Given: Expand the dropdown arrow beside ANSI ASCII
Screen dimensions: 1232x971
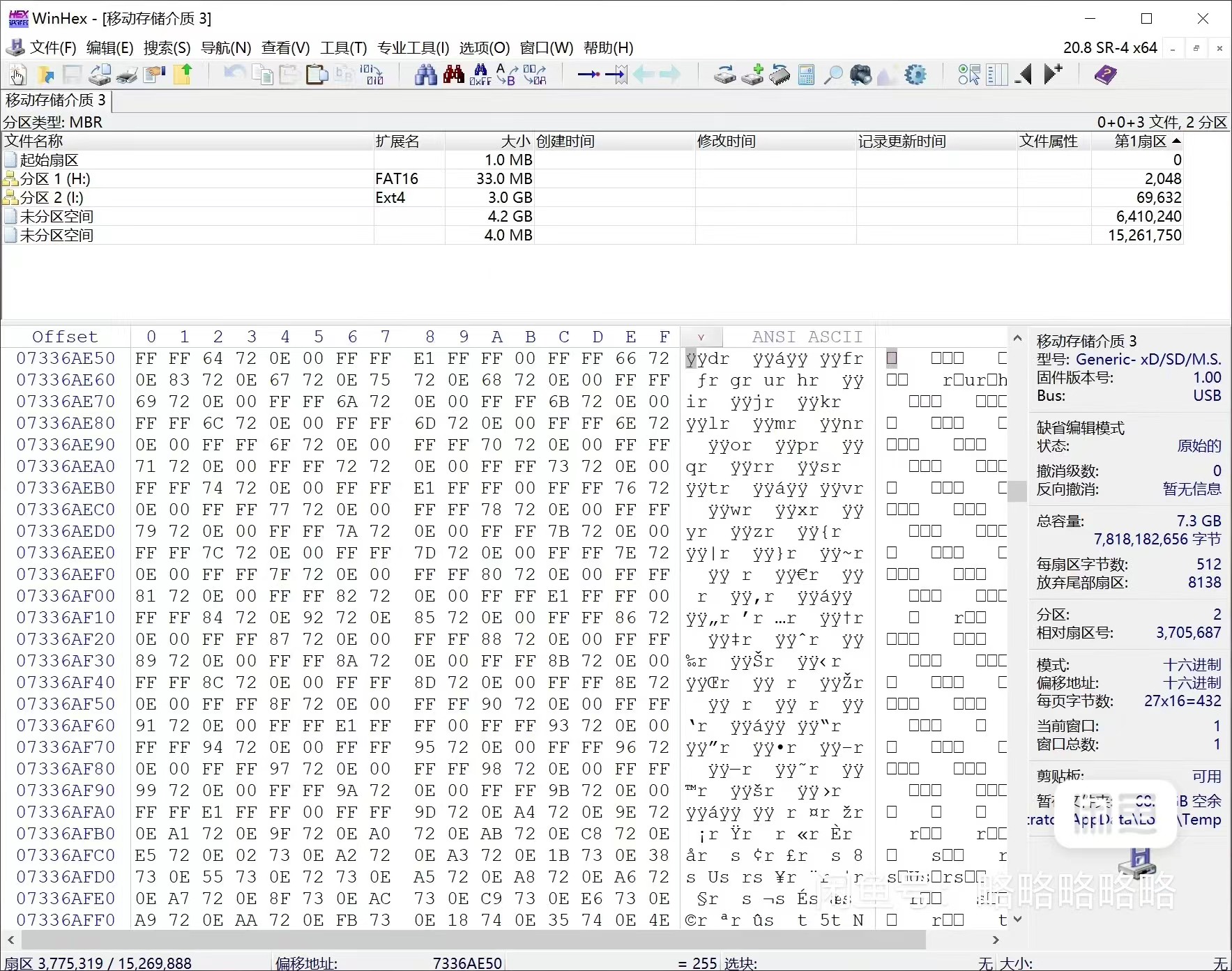Looking at the screenshot, I should coord(701,337).
